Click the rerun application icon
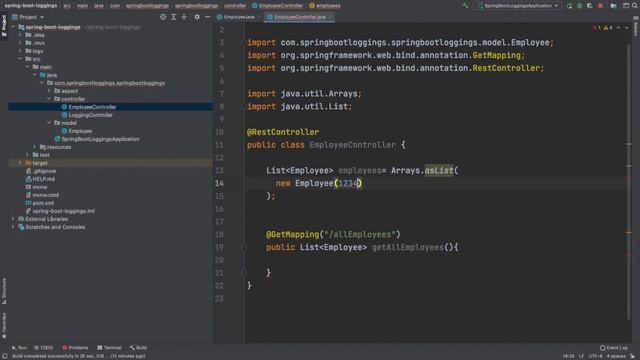Viewport: 640px width, 360px height. [569, 6]
